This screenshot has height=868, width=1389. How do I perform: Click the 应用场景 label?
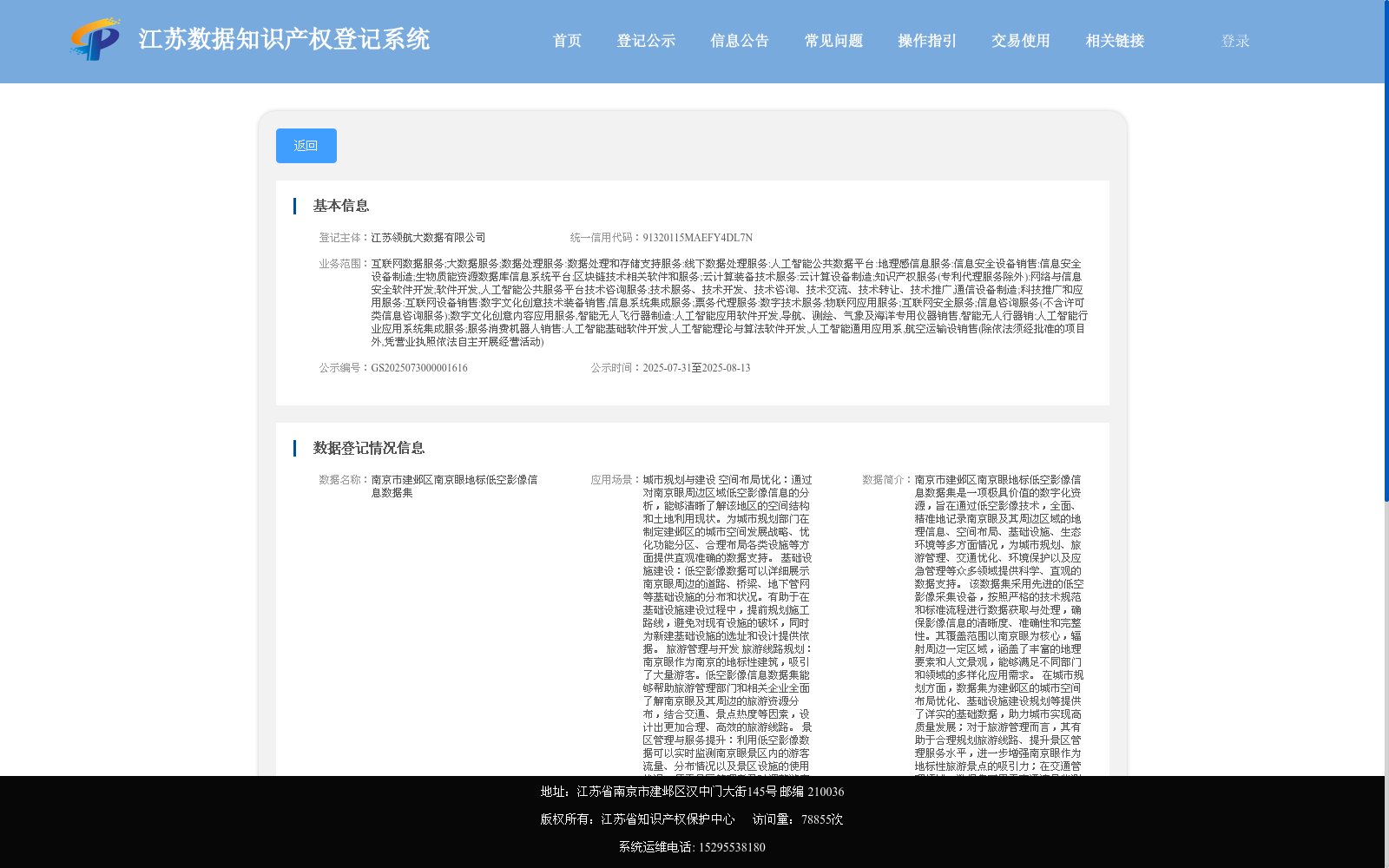(x=616, y=480)
